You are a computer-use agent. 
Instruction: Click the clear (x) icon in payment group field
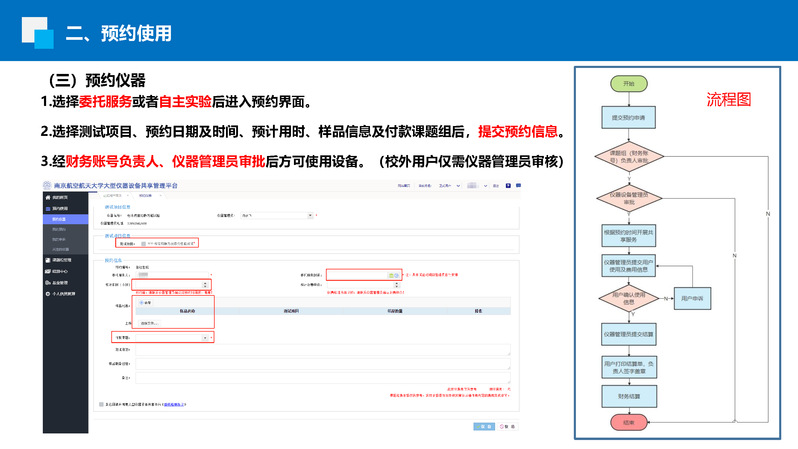tap(205, 338)
